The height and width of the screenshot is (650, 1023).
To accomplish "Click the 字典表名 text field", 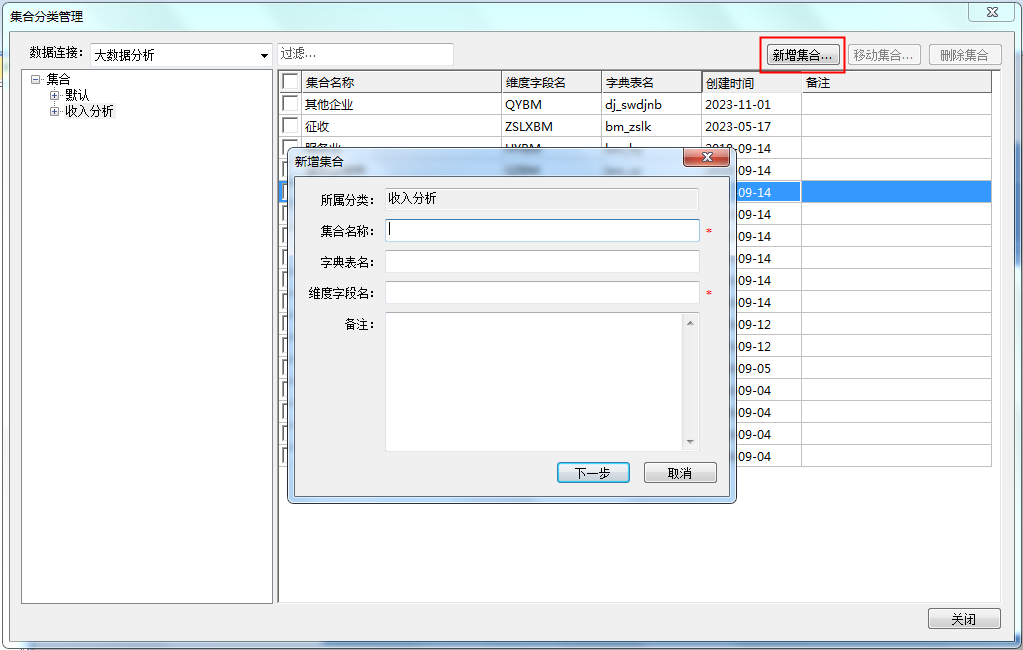I will point(542,262).
